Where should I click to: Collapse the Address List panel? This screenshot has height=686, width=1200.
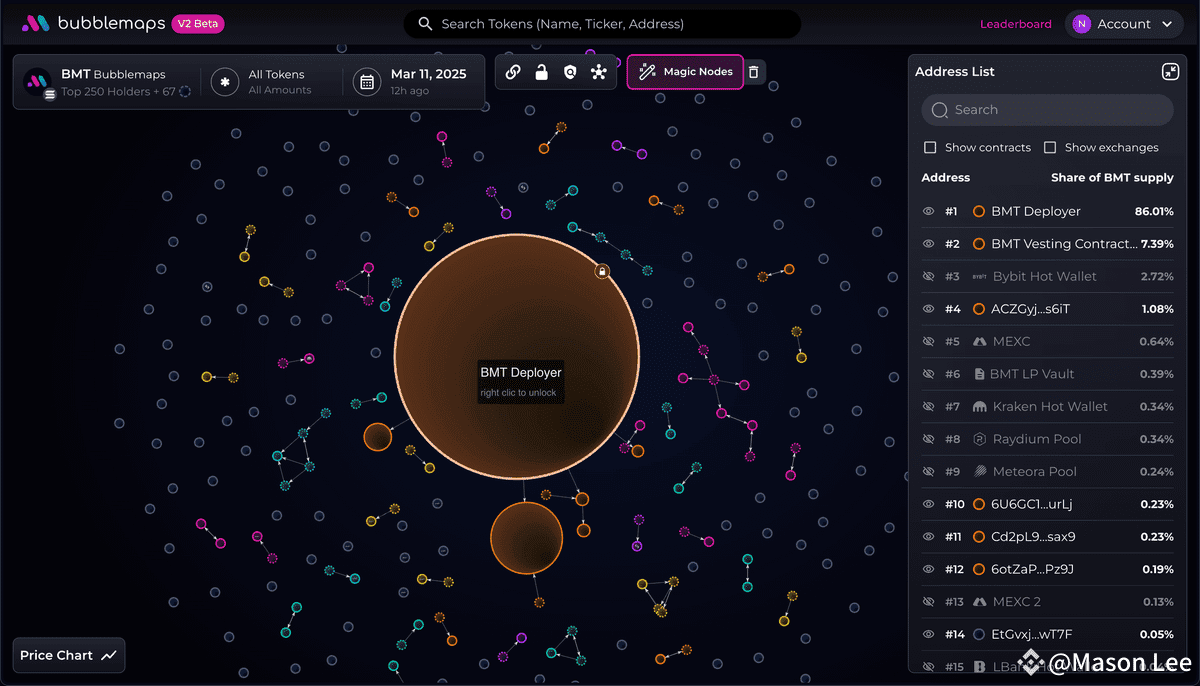coord(1170,72)
